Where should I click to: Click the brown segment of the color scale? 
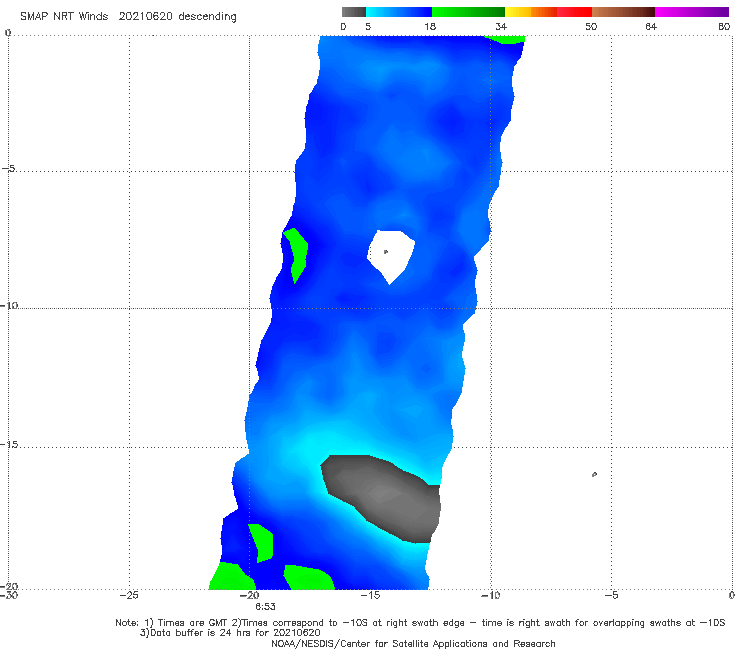pos(623,12)
